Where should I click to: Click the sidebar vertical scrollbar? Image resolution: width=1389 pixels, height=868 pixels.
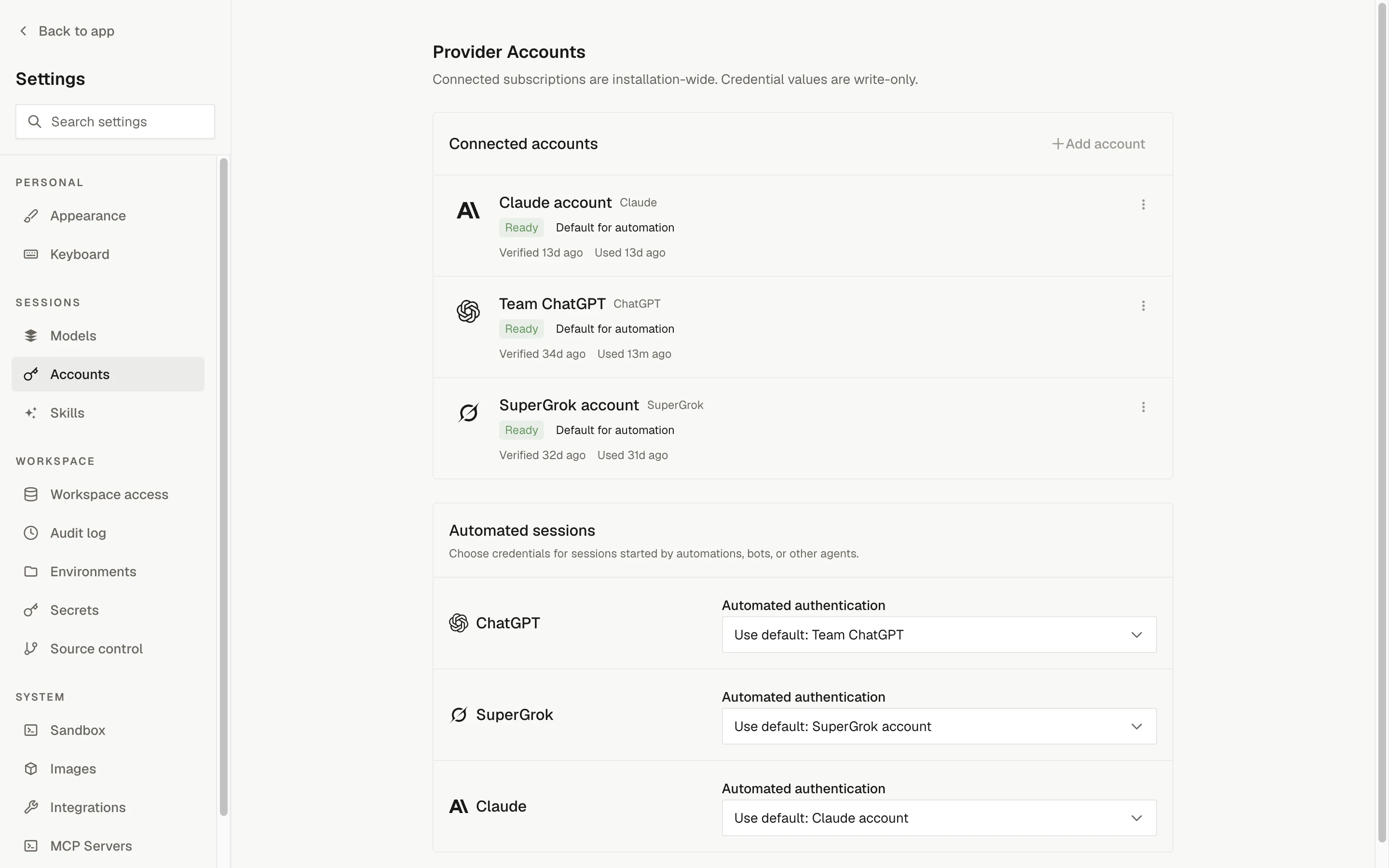[224, 487]
